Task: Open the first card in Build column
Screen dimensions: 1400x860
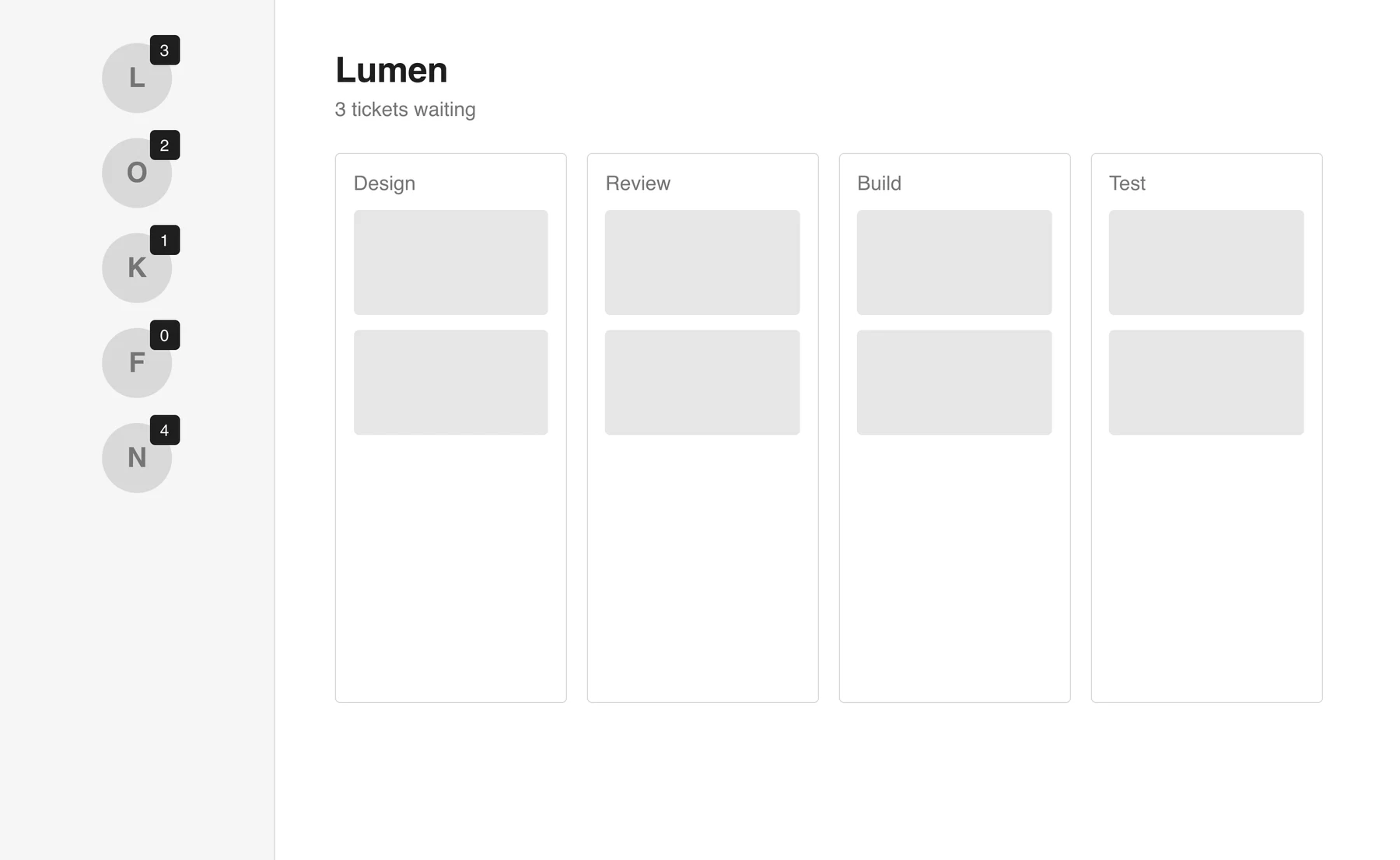Action: pyautogui.click(x=954, y=262)
